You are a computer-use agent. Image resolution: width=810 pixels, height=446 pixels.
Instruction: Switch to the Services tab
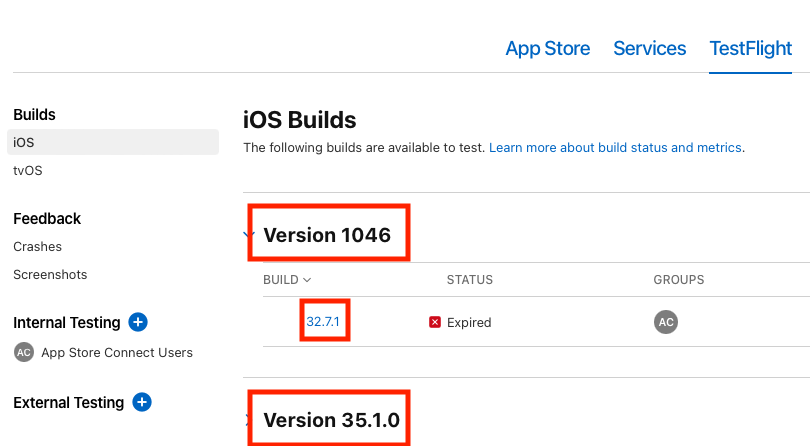(x=649, y=49)
